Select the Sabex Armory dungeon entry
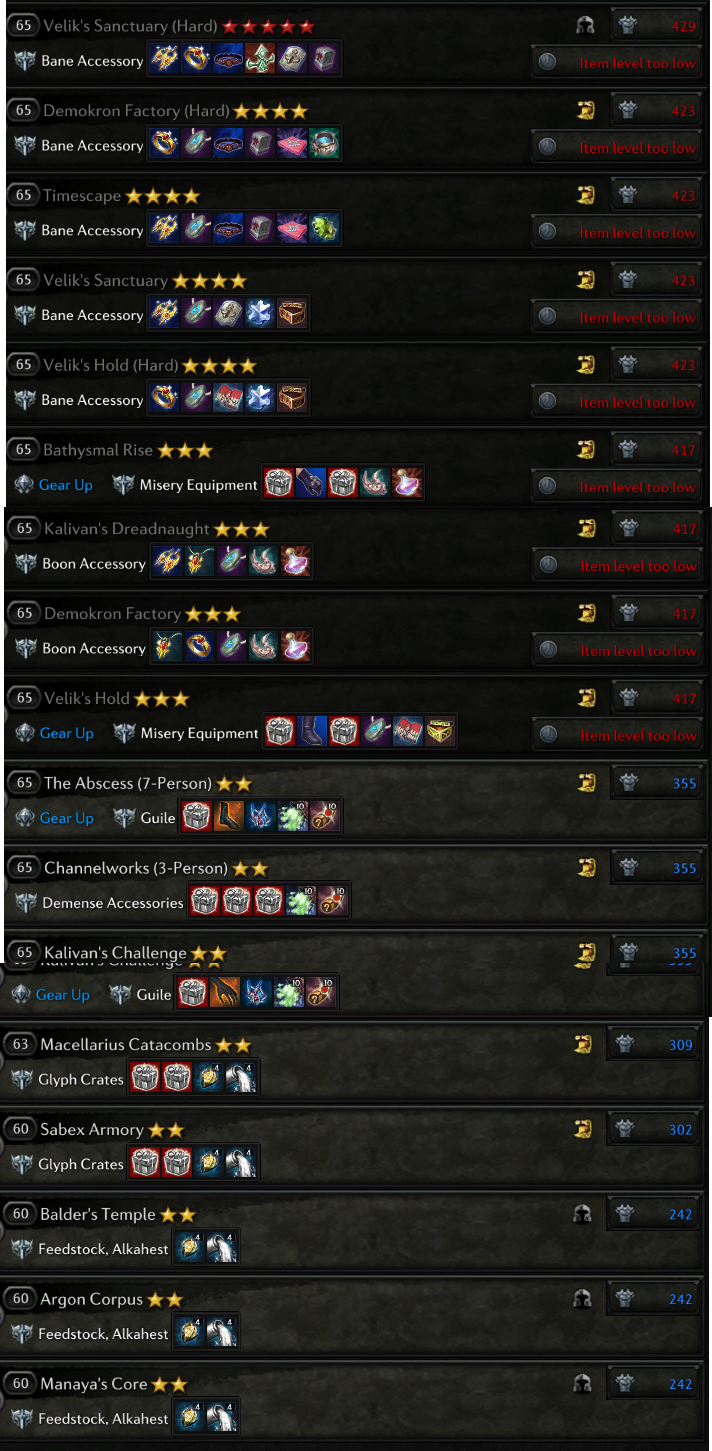712x1451 pixels. tap(353, 1146)
